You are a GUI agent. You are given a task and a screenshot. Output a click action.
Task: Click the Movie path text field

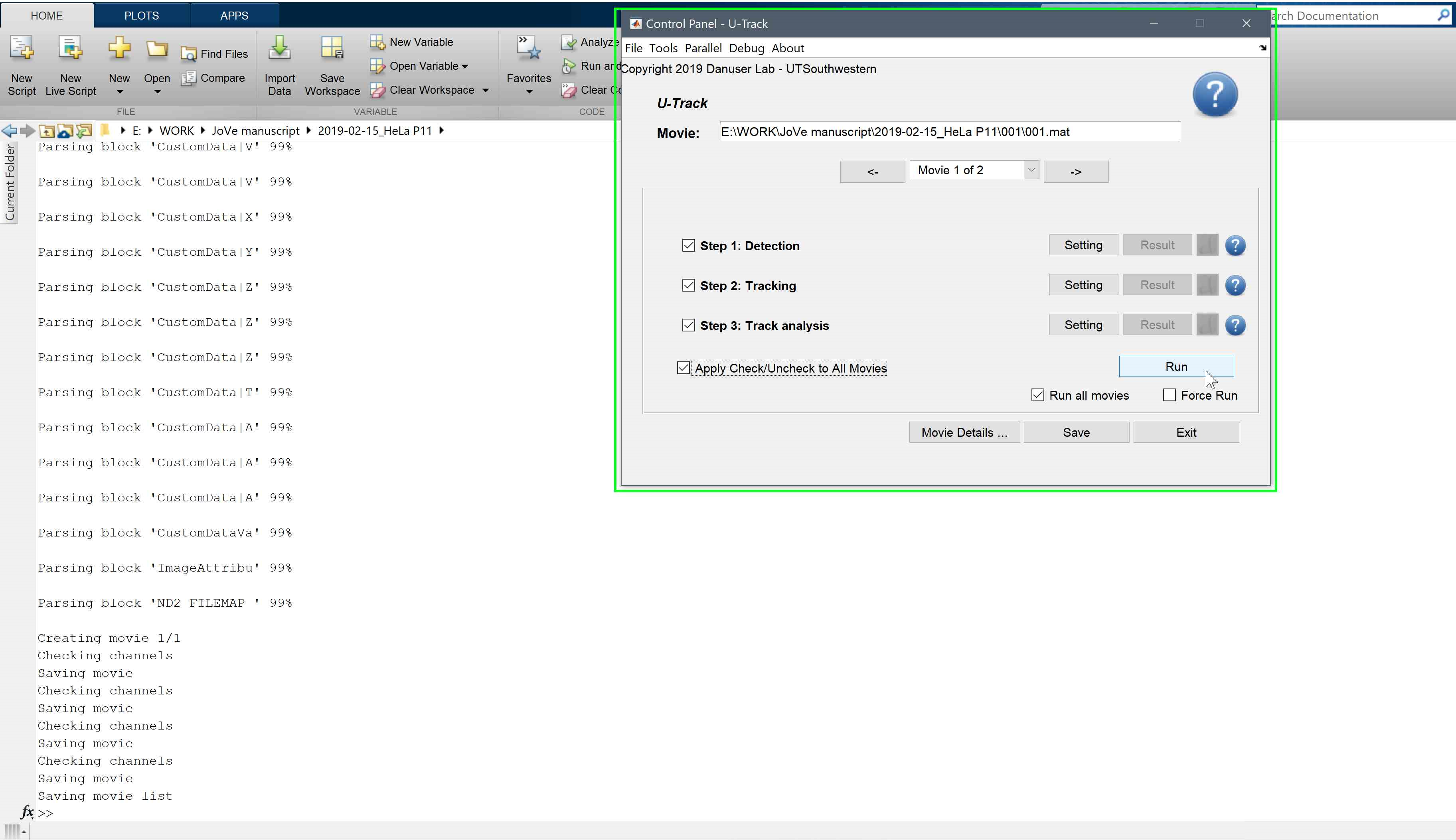(x=949, y=132)
